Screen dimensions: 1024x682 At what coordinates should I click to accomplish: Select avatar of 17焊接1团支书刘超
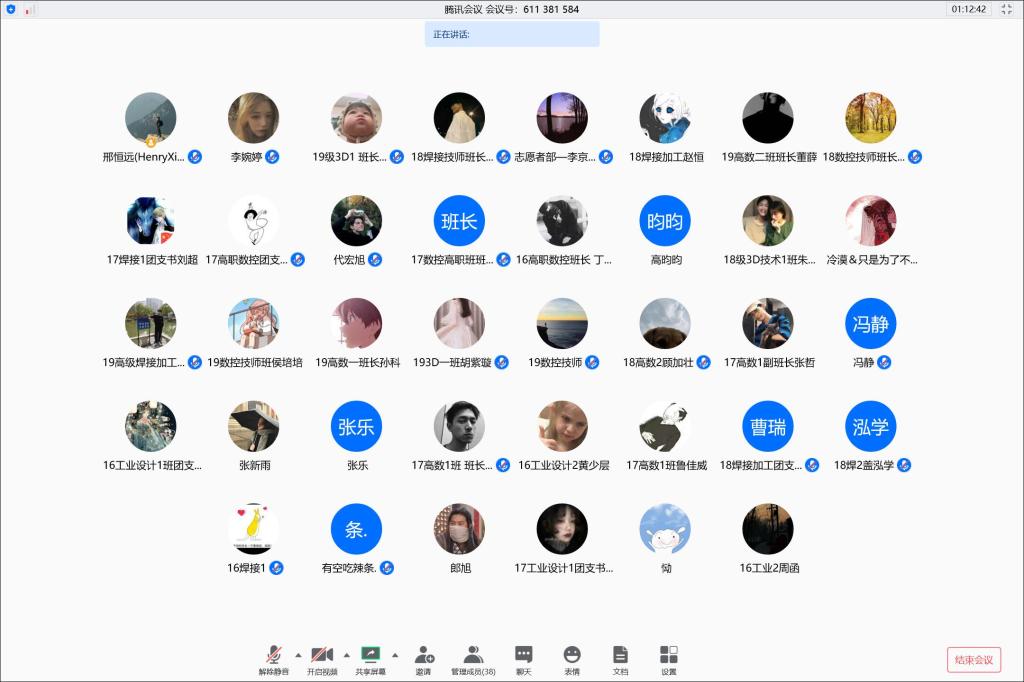(151, 221)
